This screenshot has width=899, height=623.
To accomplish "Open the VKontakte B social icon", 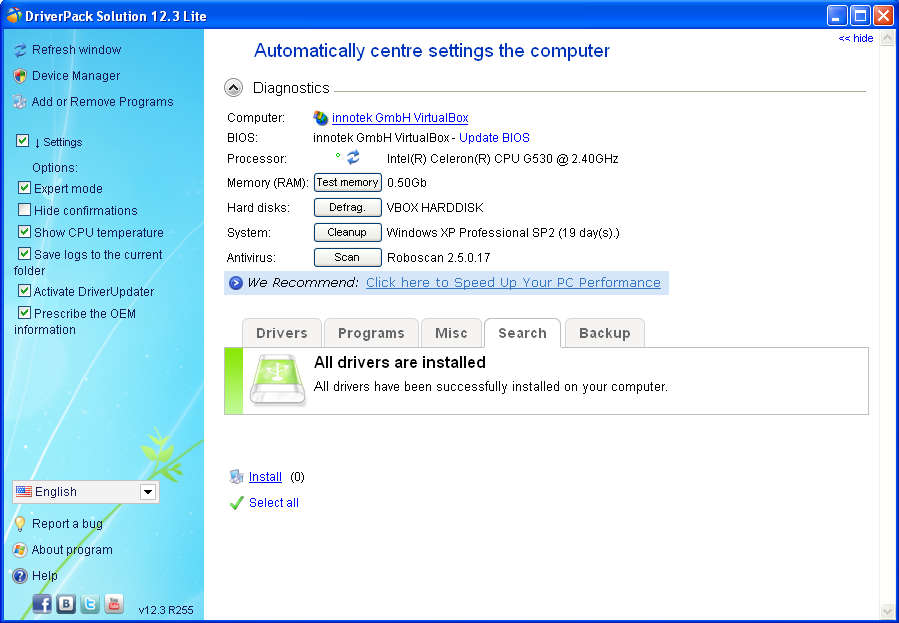I will point(66,604).
